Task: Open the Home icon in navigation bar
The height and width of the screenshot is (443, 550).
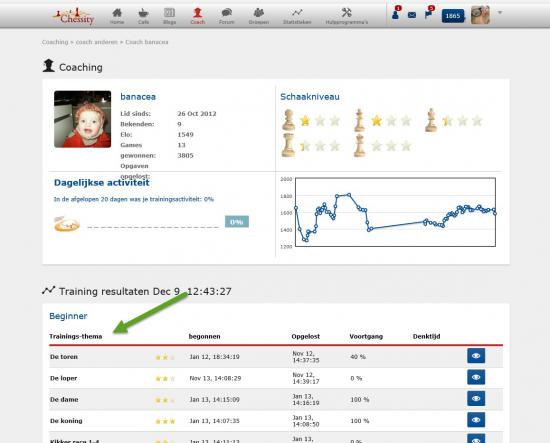Action: [117, 13]
